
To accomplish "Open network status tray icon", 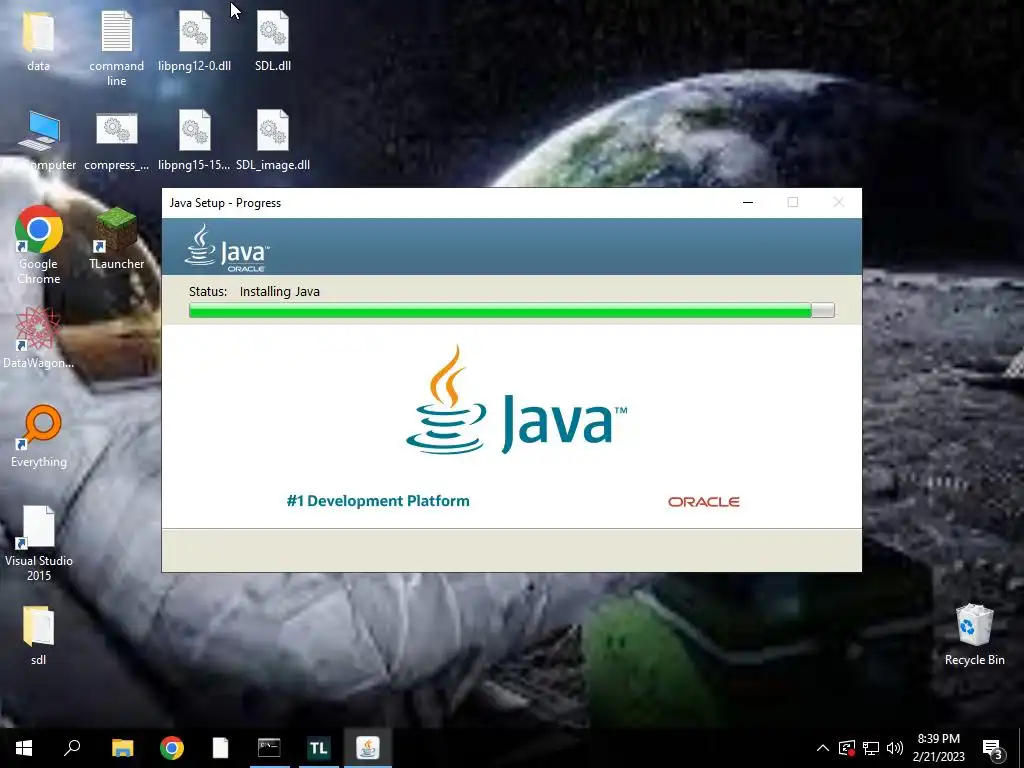I will (871, 748).
